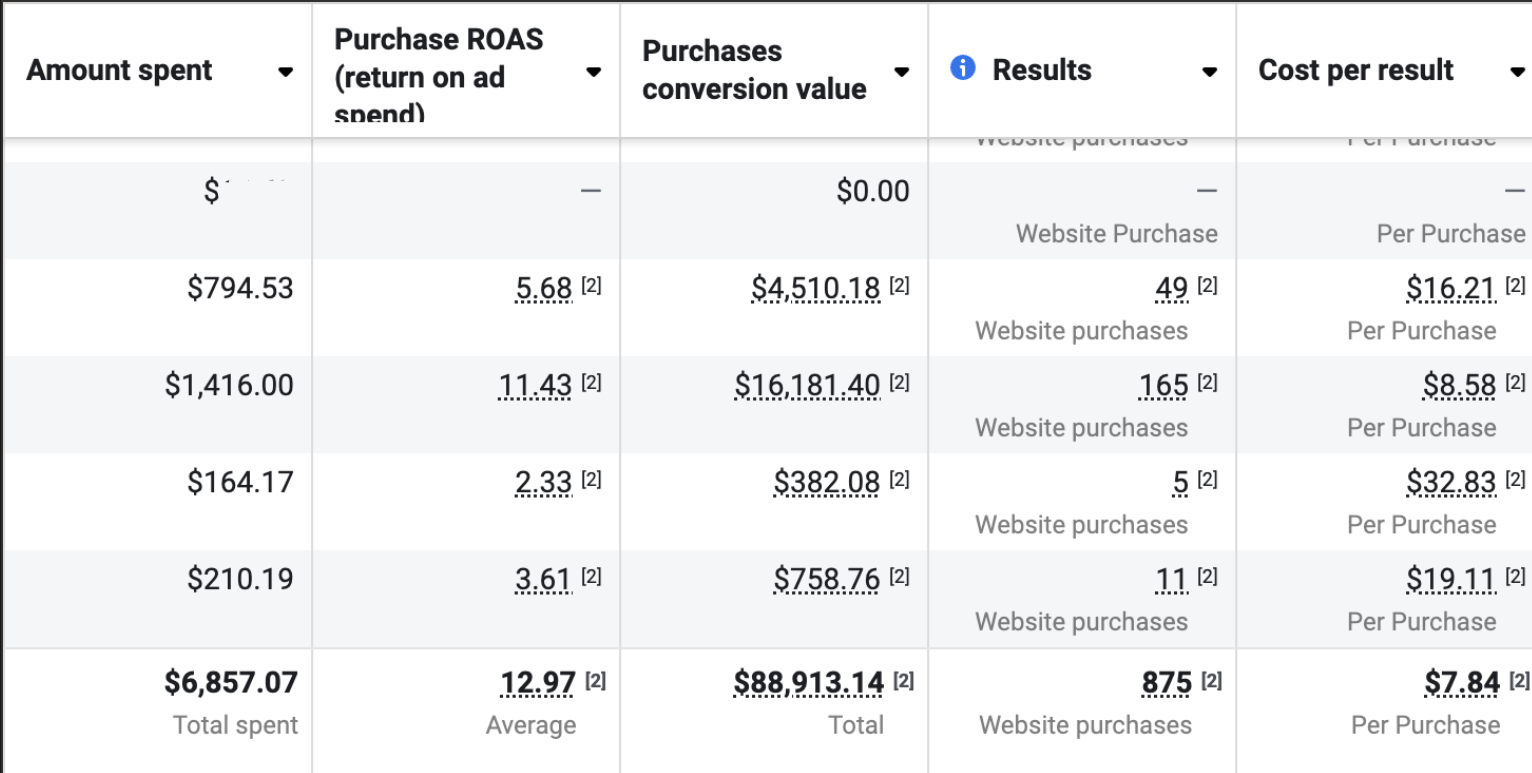
Task: Click the [2] footnote beside 5.68 ROAS
Action: (x=592, y=287)
